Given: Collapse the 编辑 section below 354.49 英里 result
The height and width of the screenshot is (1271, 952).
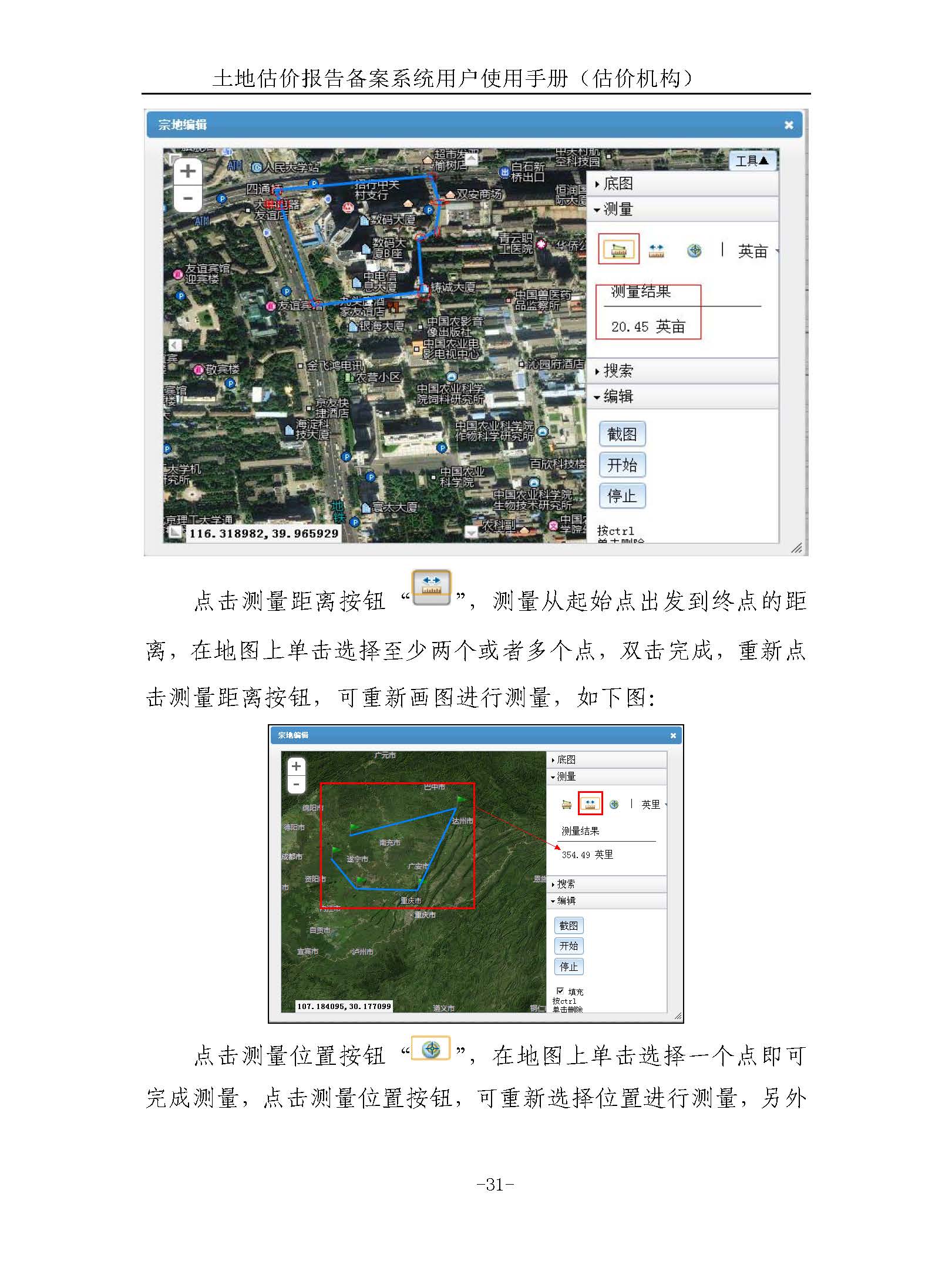Looking at the screenshot, I should coord(566,900).
